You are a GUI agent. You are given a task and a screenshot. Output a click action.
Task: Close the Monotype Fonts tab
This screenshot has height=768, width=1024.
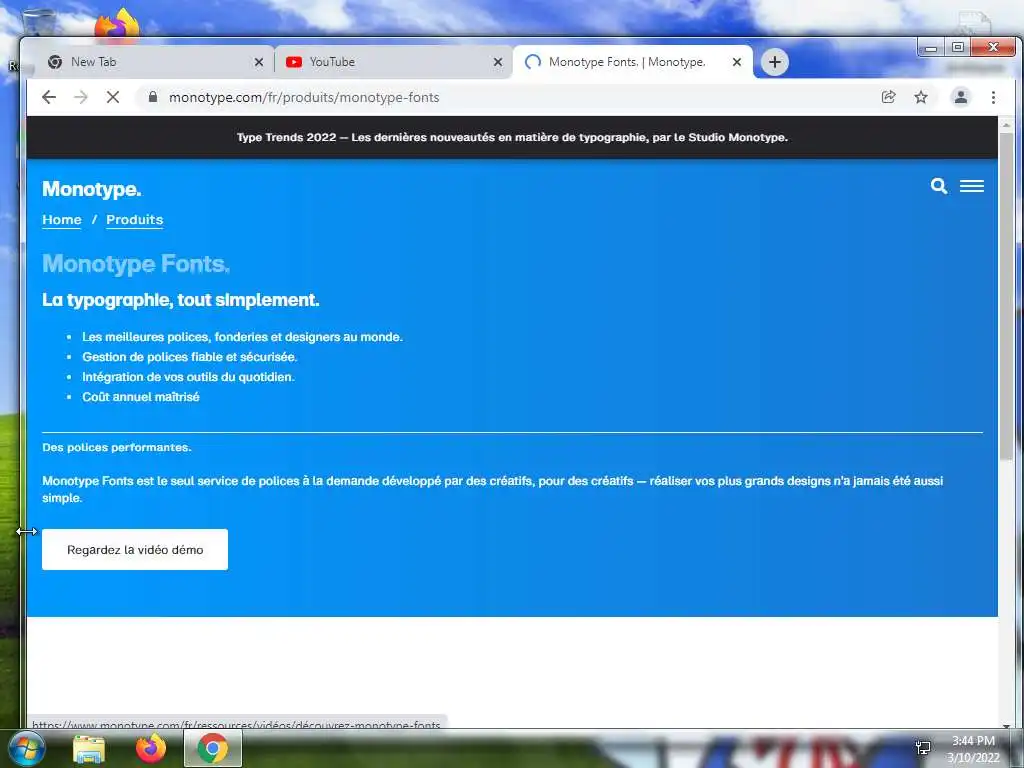[737, 62]
